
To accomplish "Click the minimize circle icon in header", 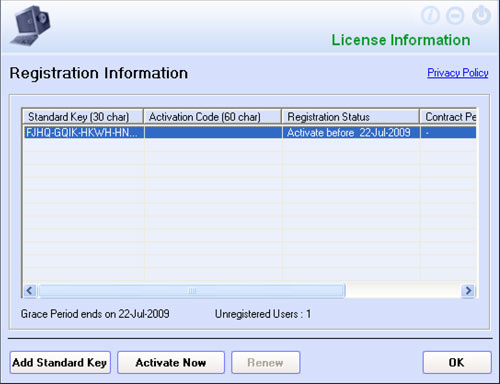I will click(x=455, y=15).
